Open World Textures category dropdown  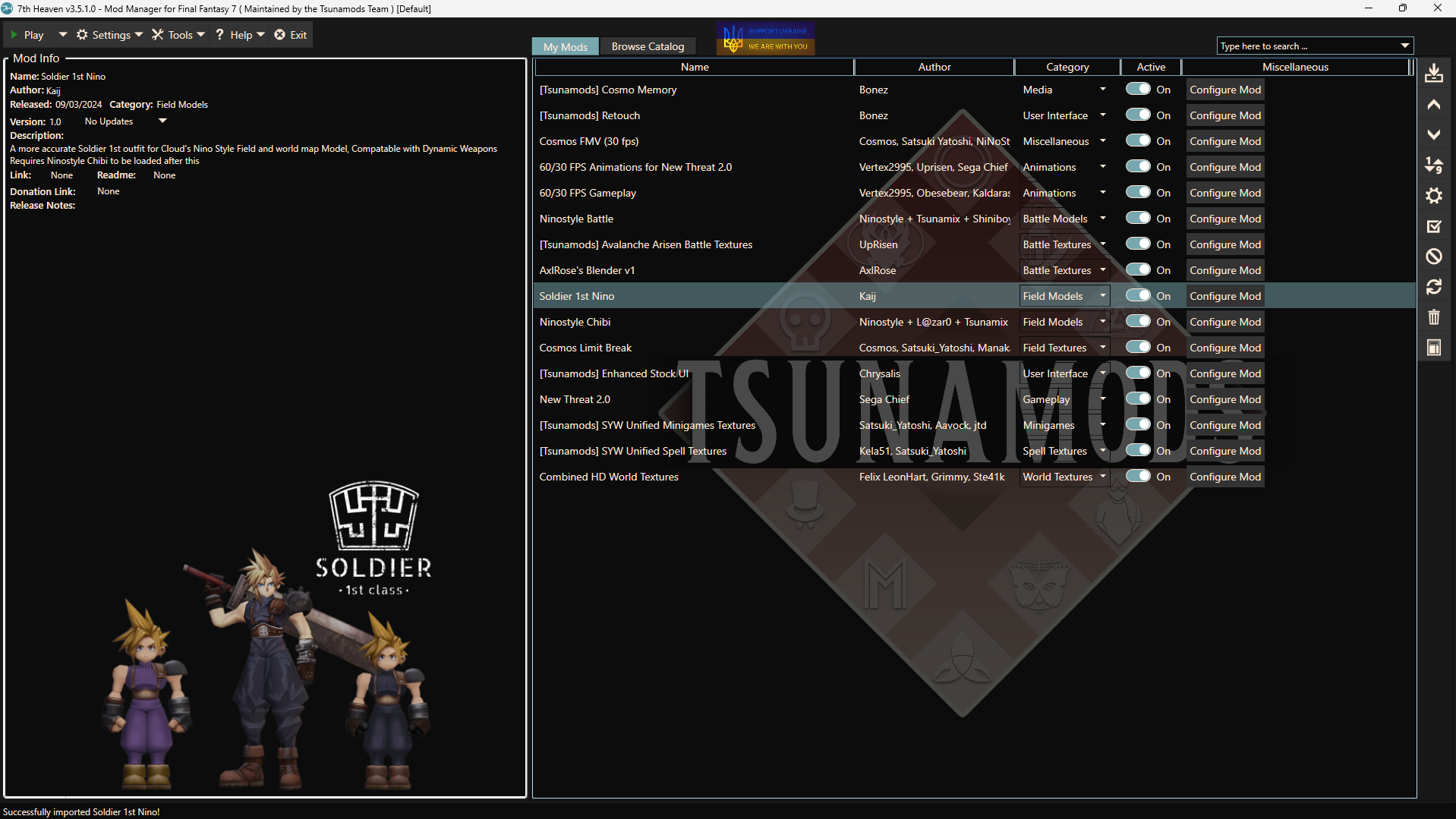1064,477
